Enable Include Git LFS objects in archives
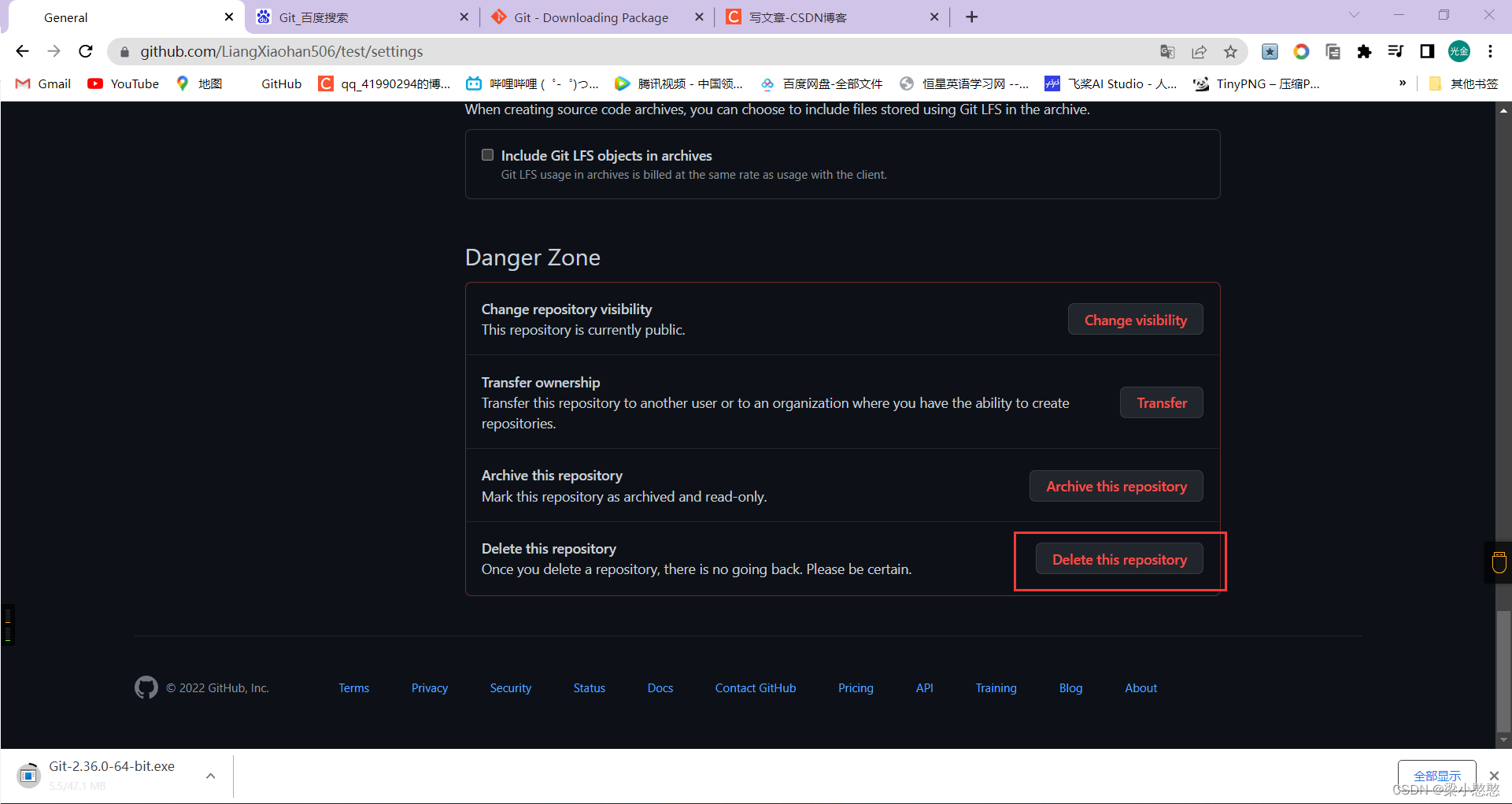This screenshot has height=804, width=1512. click(488, 155)
